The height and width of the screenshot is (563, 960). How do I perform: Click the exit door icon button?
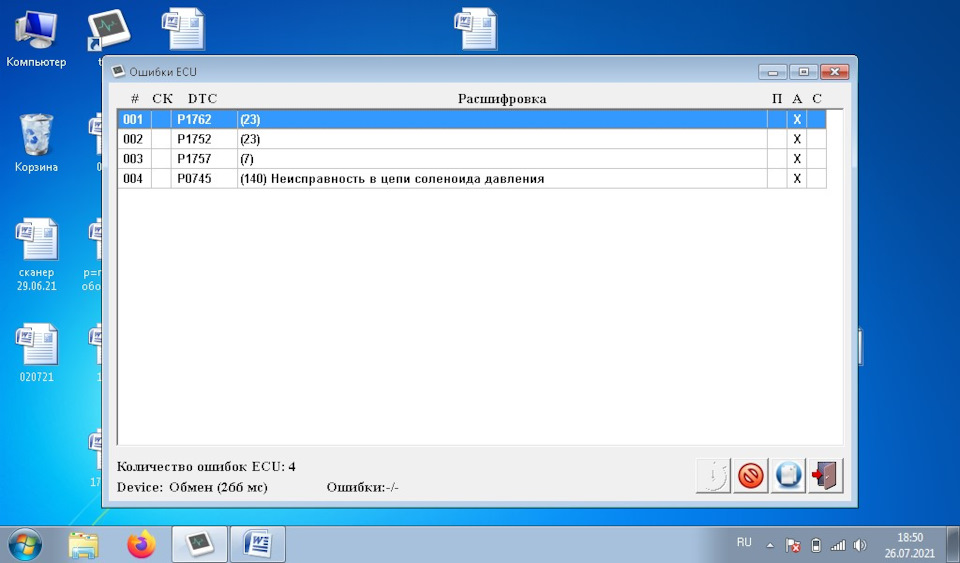(825, 475)
